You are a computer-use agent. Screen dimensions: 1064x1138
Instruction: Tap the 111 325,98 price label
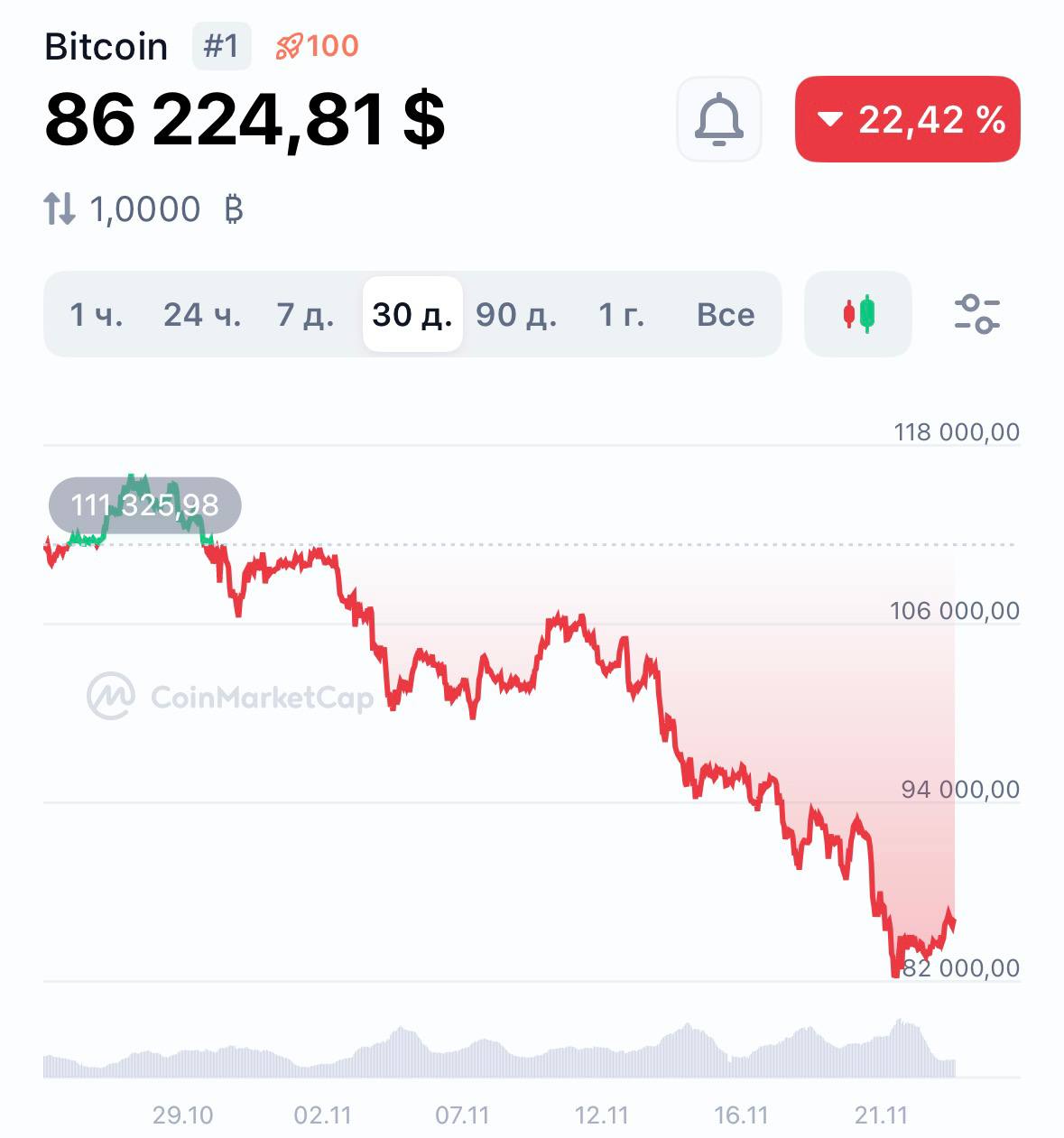[x=145, y=504]
